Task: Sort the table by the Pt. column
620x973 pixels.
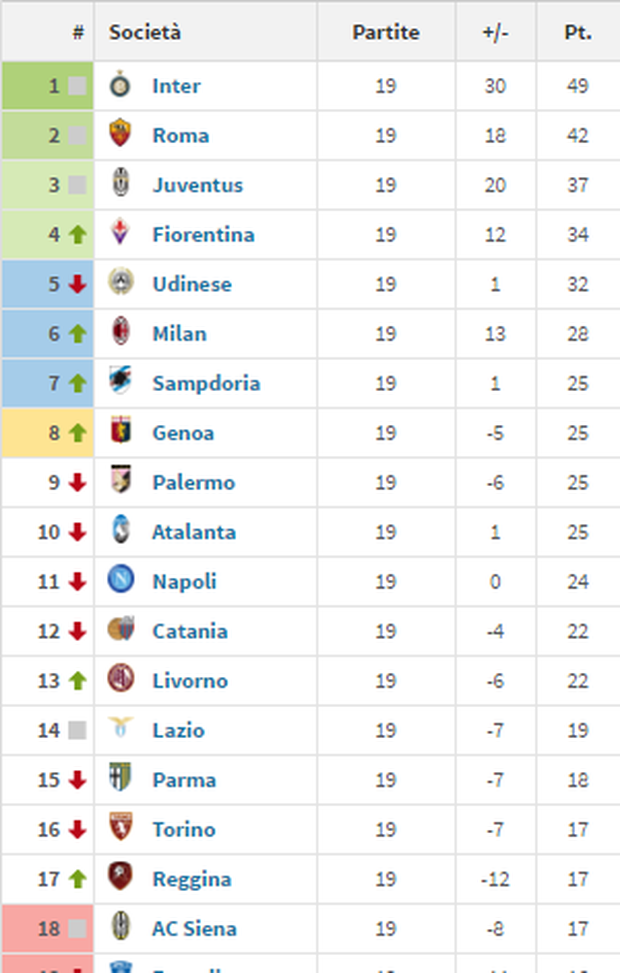Action: [577, 31]
